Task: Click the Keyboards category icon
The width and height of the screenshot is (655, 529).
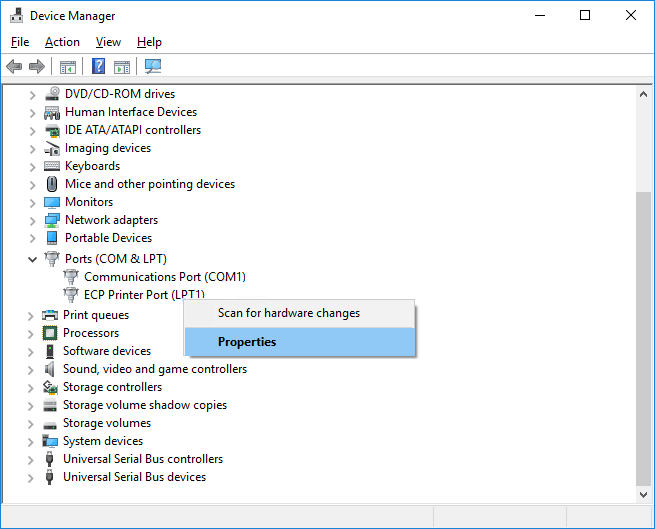Action: [52, 166]
